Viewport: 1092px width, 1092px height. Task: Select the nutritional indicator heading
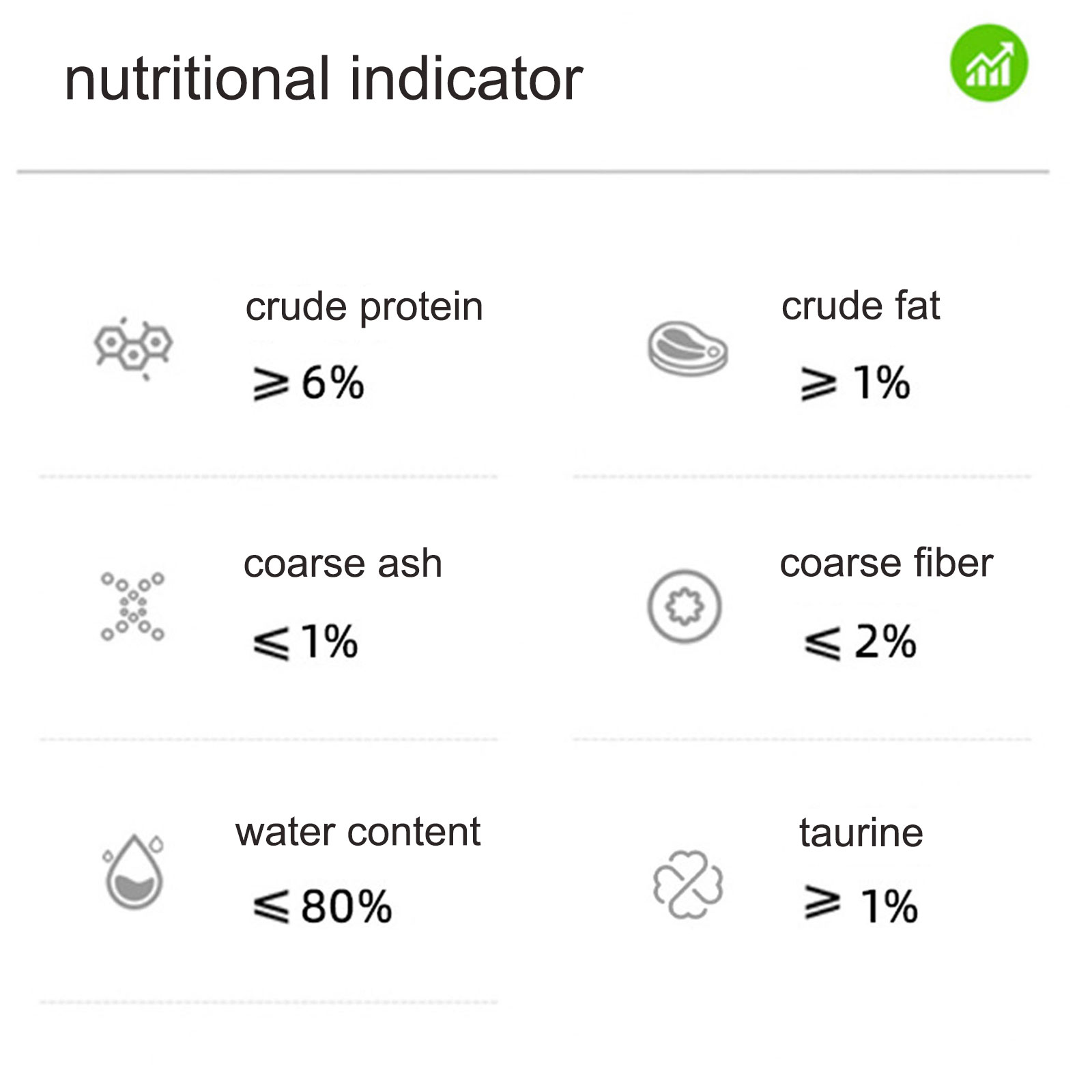point(324,79)
